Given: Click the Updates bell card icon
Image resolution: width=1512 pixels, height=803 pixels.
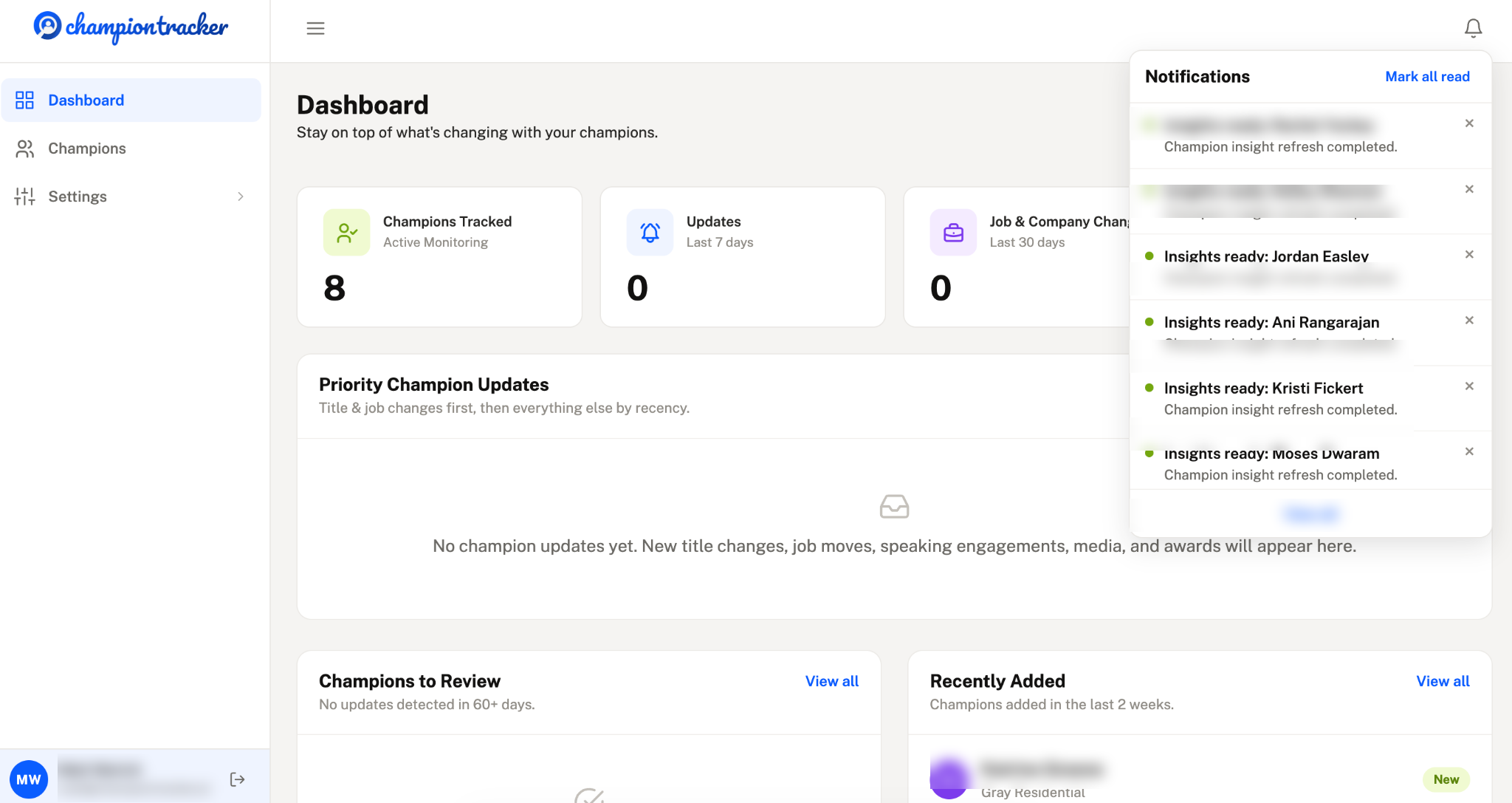Looking at the screenshot, I should (x=650, y=233).
